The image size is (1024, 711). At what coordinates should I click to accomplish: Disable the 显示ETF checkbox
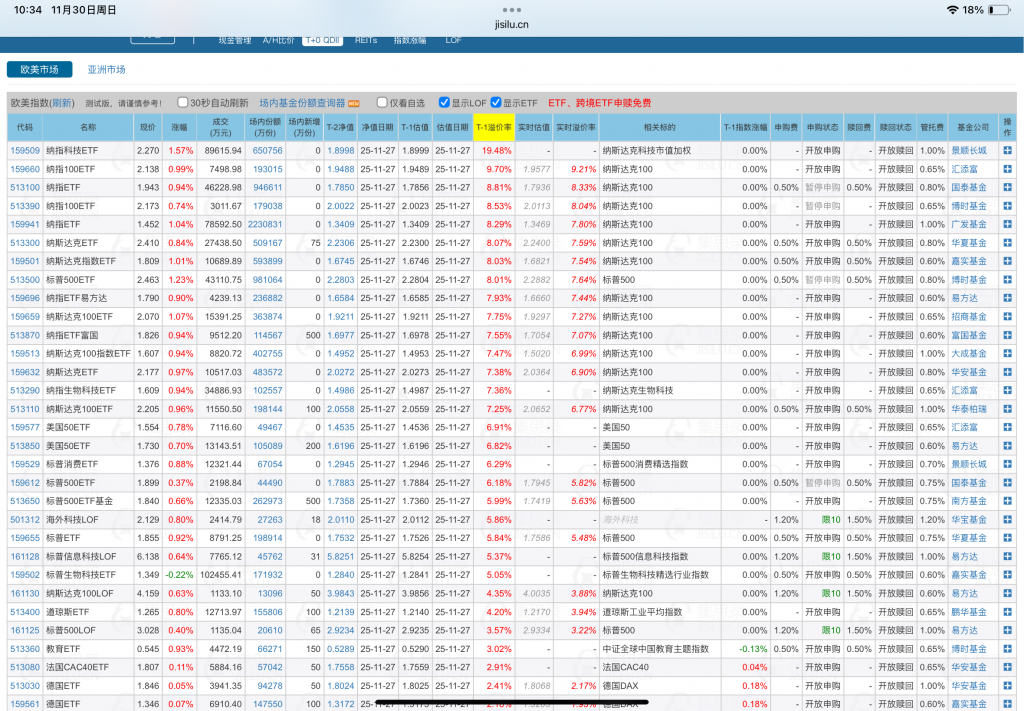coord(496,103)
